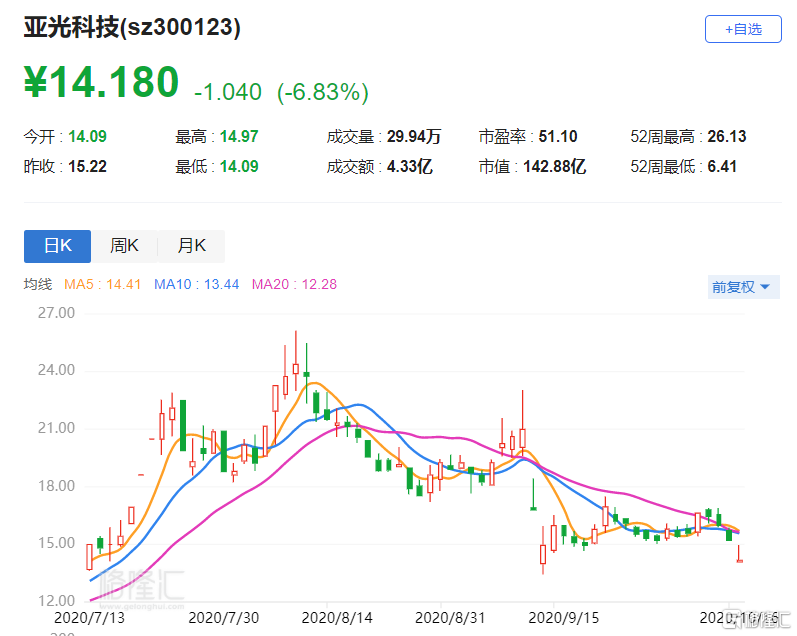Click the 成交量 value 29.94万
The height and width of the screenshot is (636, 797).
(414, 136)
